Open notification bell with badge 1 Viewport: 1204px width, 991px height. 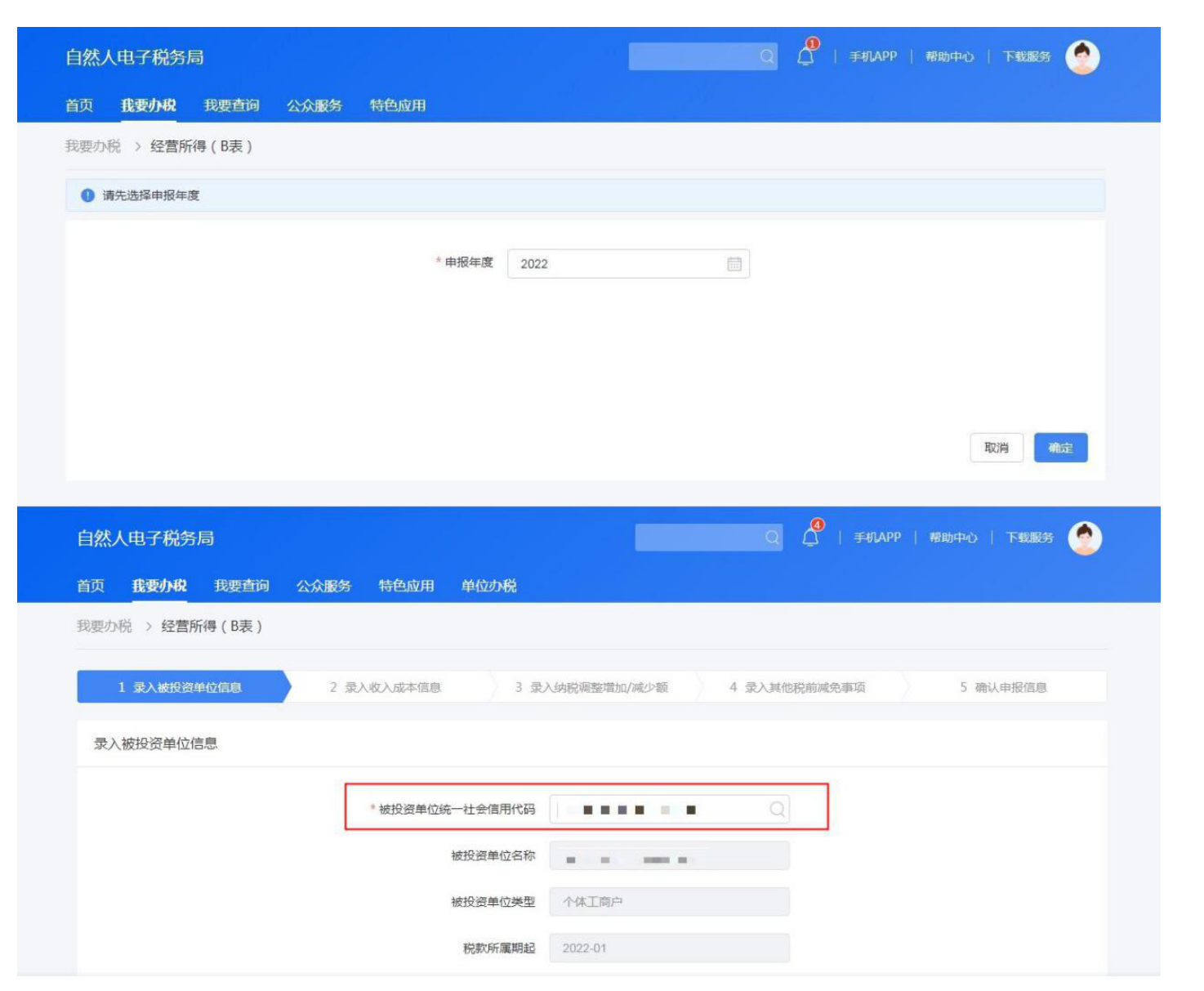[x=807, y=54]
